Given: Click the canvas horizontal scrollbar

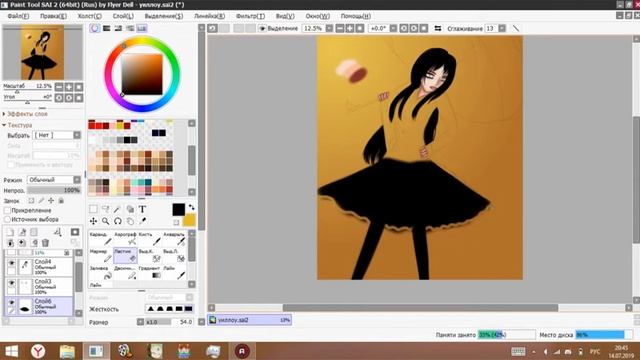Looking at the screenshot, I should pos(420,308).
